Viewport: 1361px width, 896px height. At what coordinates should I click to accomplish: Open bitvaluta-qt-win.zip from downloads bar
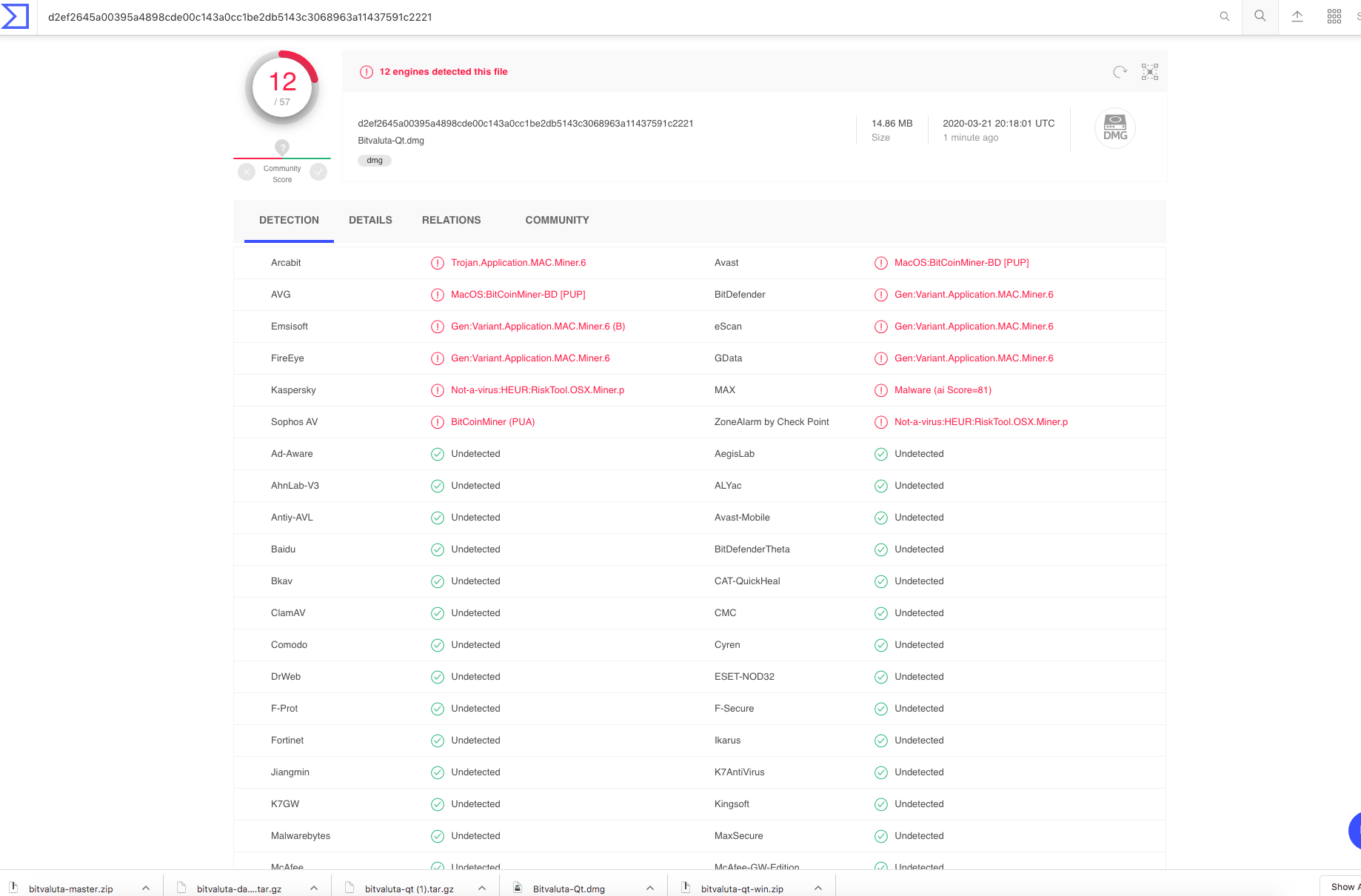(742, 889)
